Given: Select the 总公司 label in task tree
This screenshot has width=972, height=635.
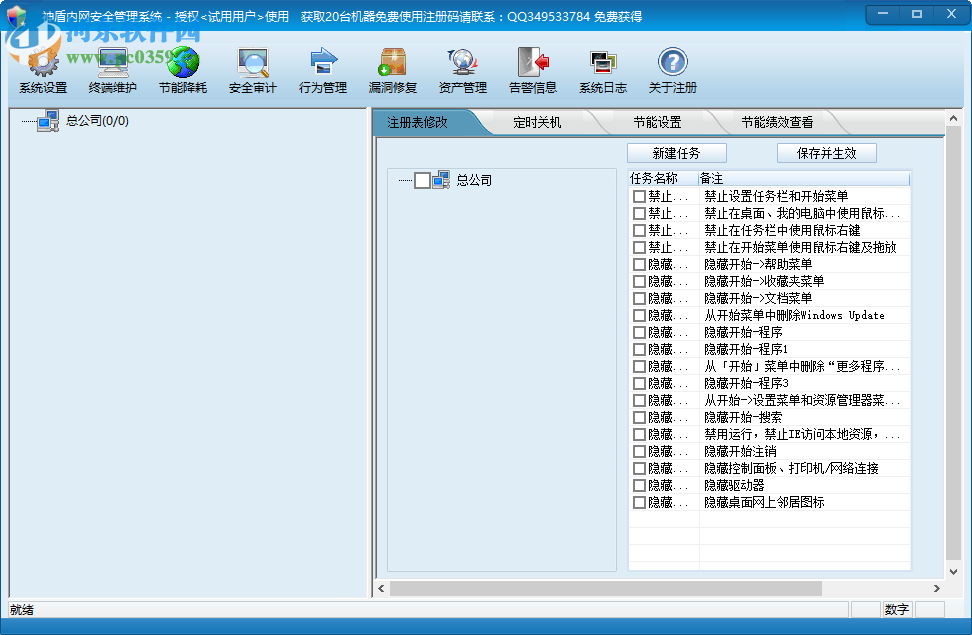Looking at the screenshot, I should click(474, 180).
